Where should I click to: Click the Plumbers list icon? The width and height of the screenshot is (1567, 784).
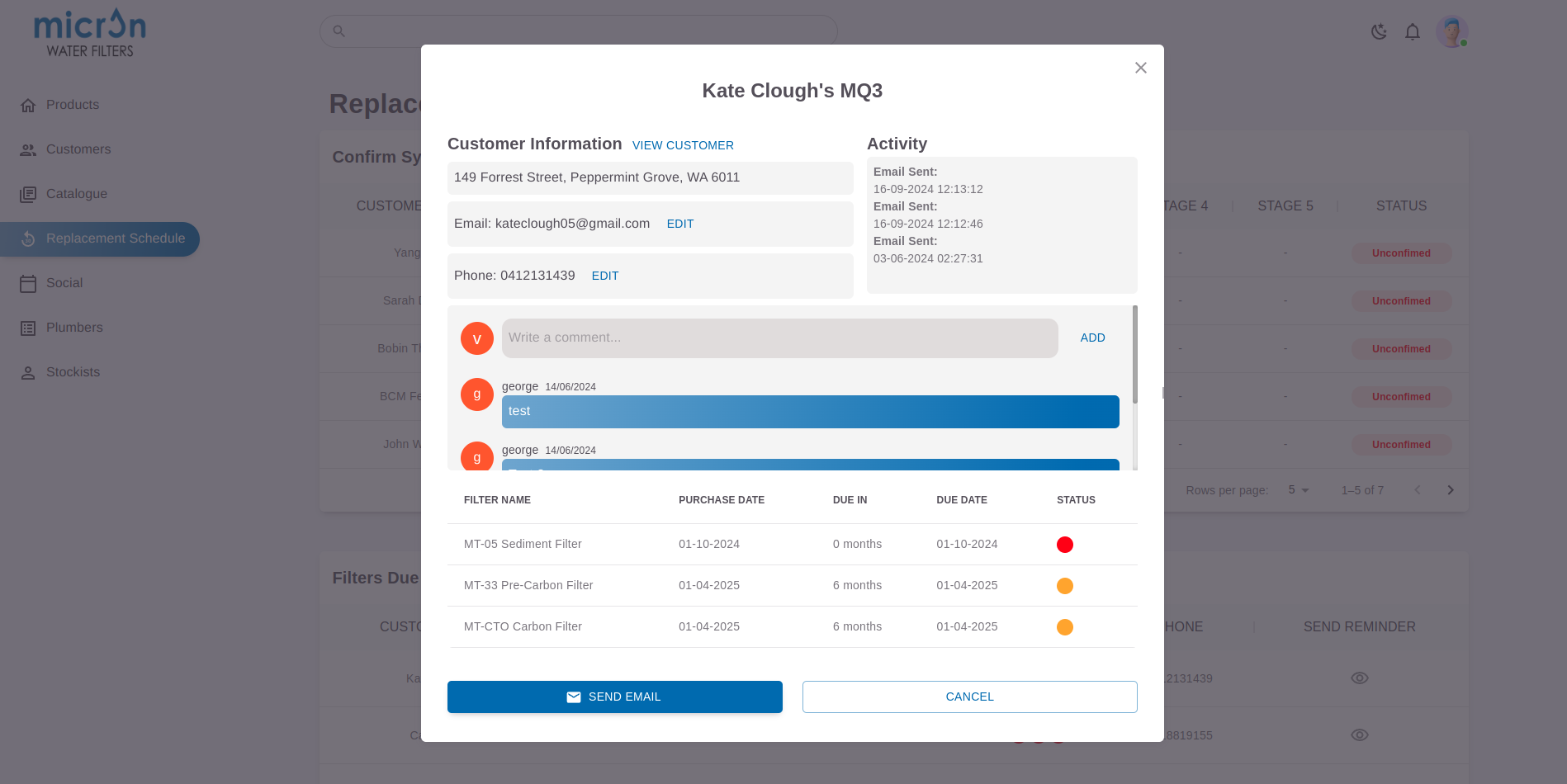[28, 328]
